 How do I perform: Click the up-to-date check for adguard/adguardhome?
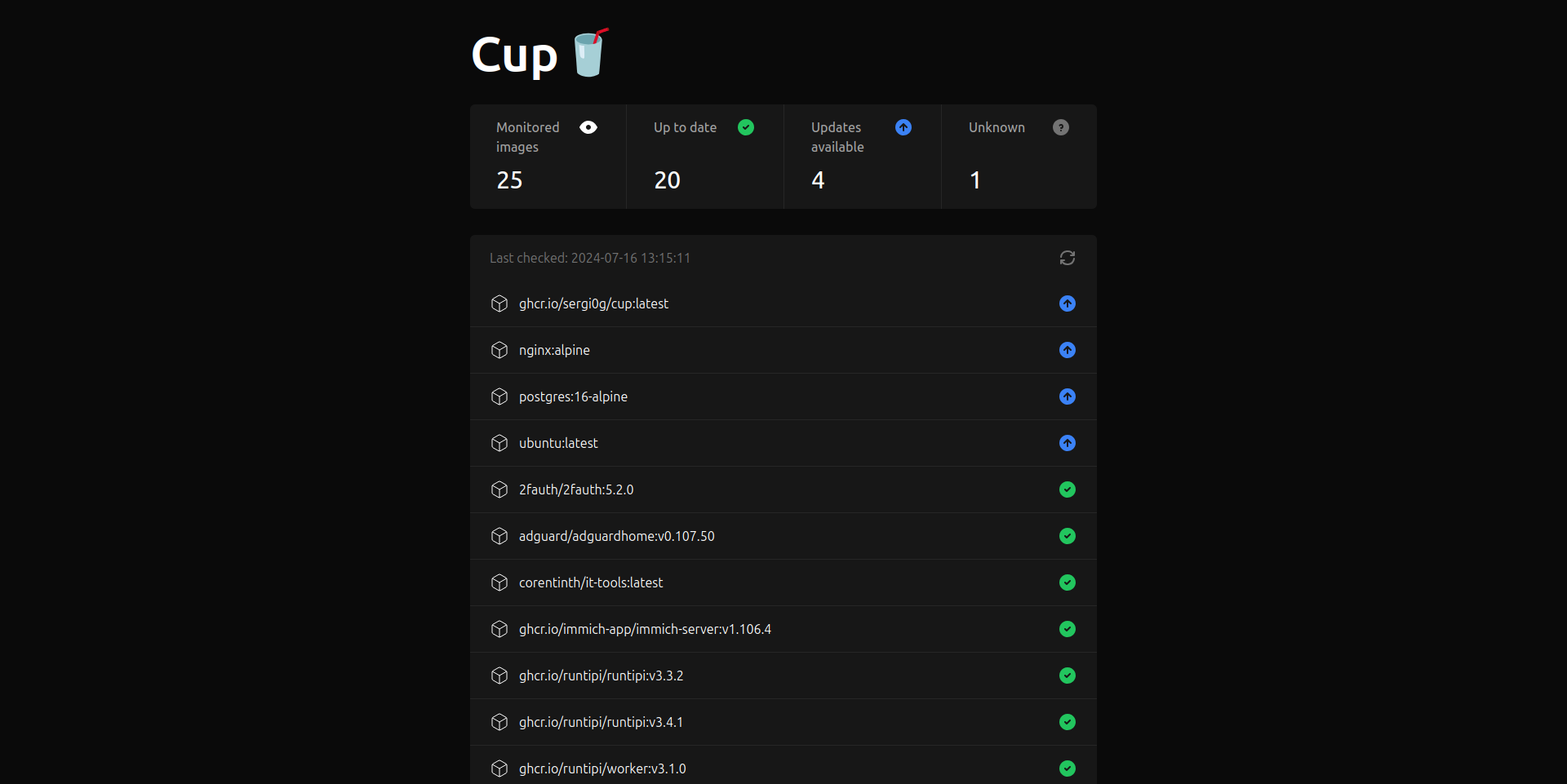coord(1067,536)
